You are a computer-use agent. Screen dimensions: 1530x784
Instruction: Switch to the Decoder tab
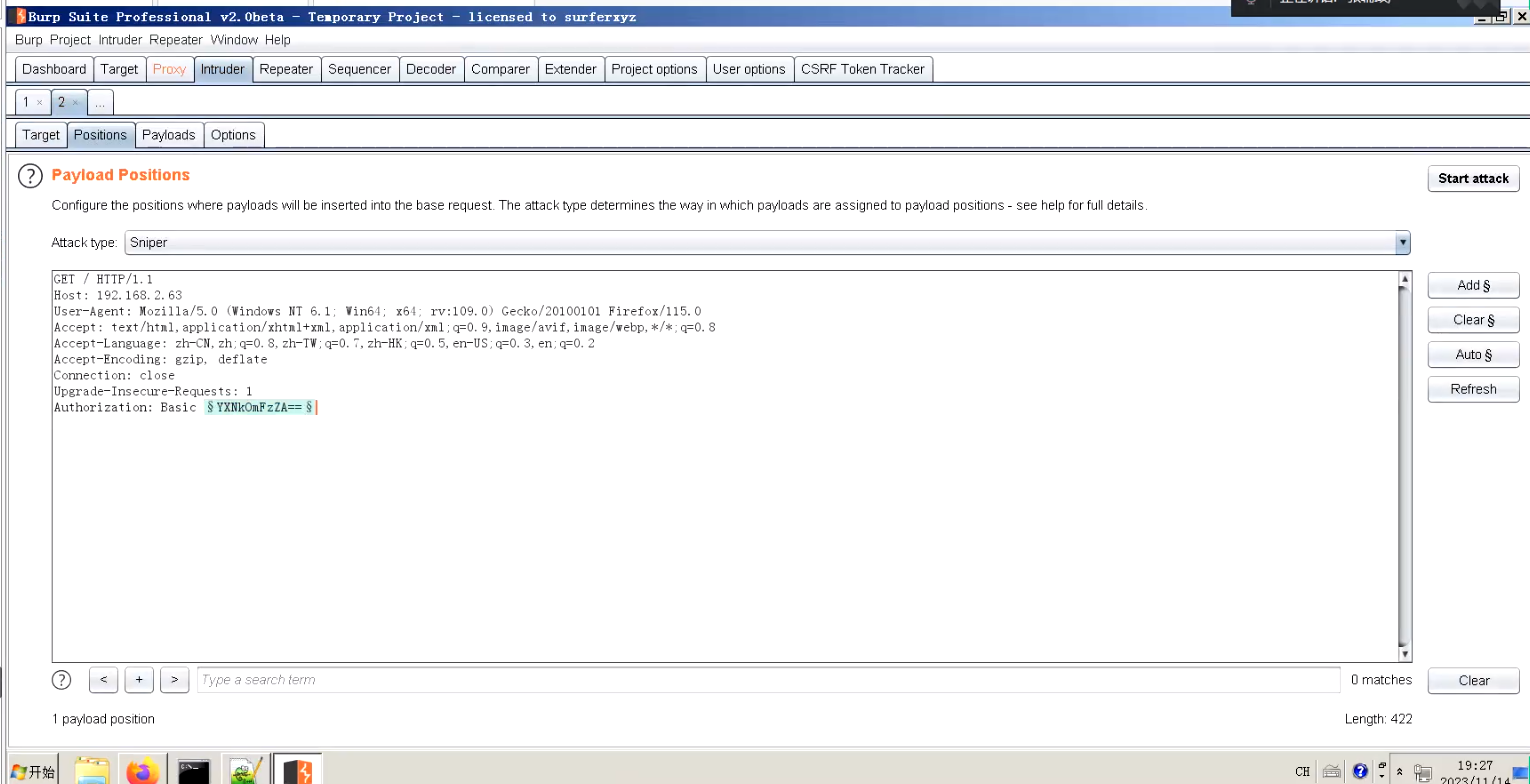pos(431,69)
